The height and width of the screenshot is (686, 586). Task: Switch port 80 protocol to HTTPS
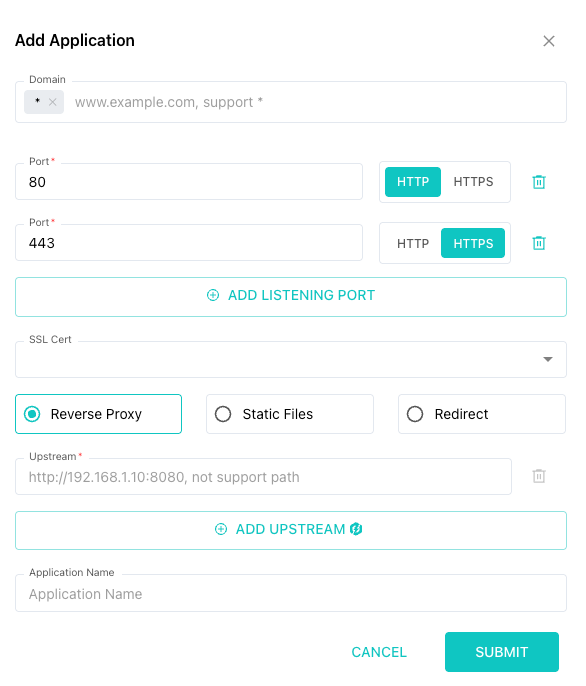(x=473, y=182)
